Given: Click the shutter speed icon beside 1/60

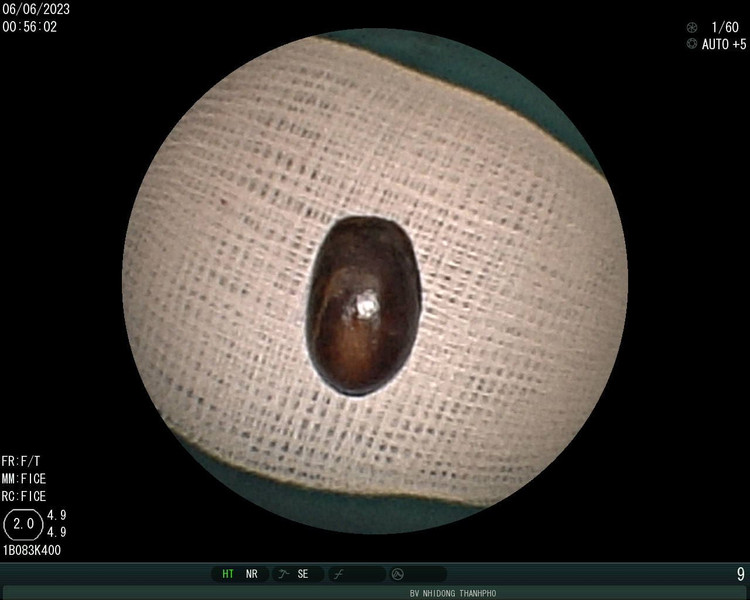Looking at the screenshot, I should pyautogui.click(x=692, y=27).
